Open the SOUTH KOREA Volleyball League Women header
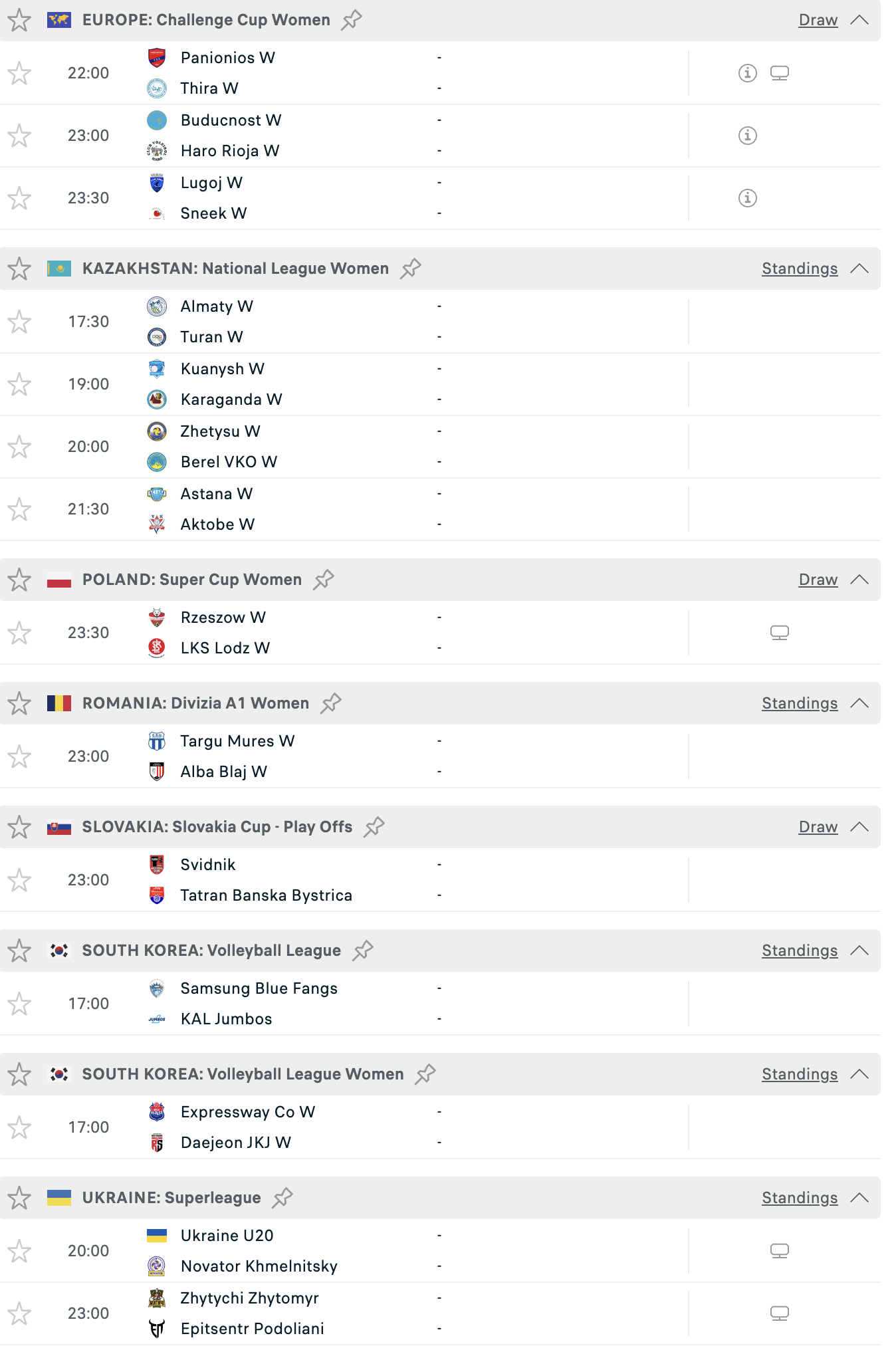896x1360 pixels. [x=243, y=1074]
